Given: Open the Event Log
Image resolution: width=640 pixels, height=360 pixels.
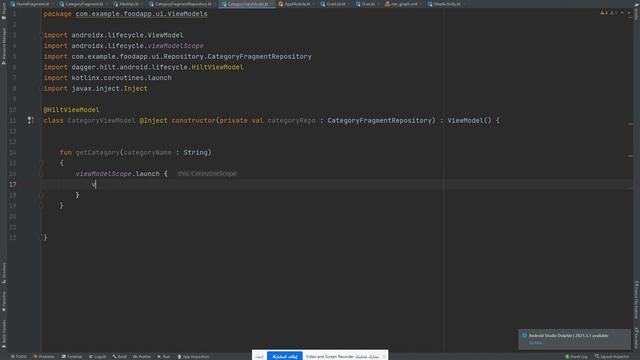Looking at the screenshot, I should [x=576, y=357].
